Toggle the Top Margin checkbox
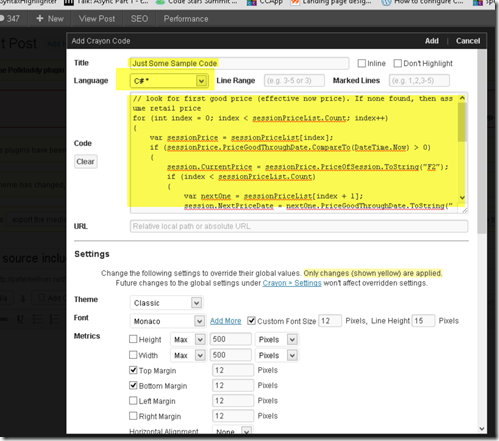The width and height of the screenshot is (499, 441). pos(133,370)
